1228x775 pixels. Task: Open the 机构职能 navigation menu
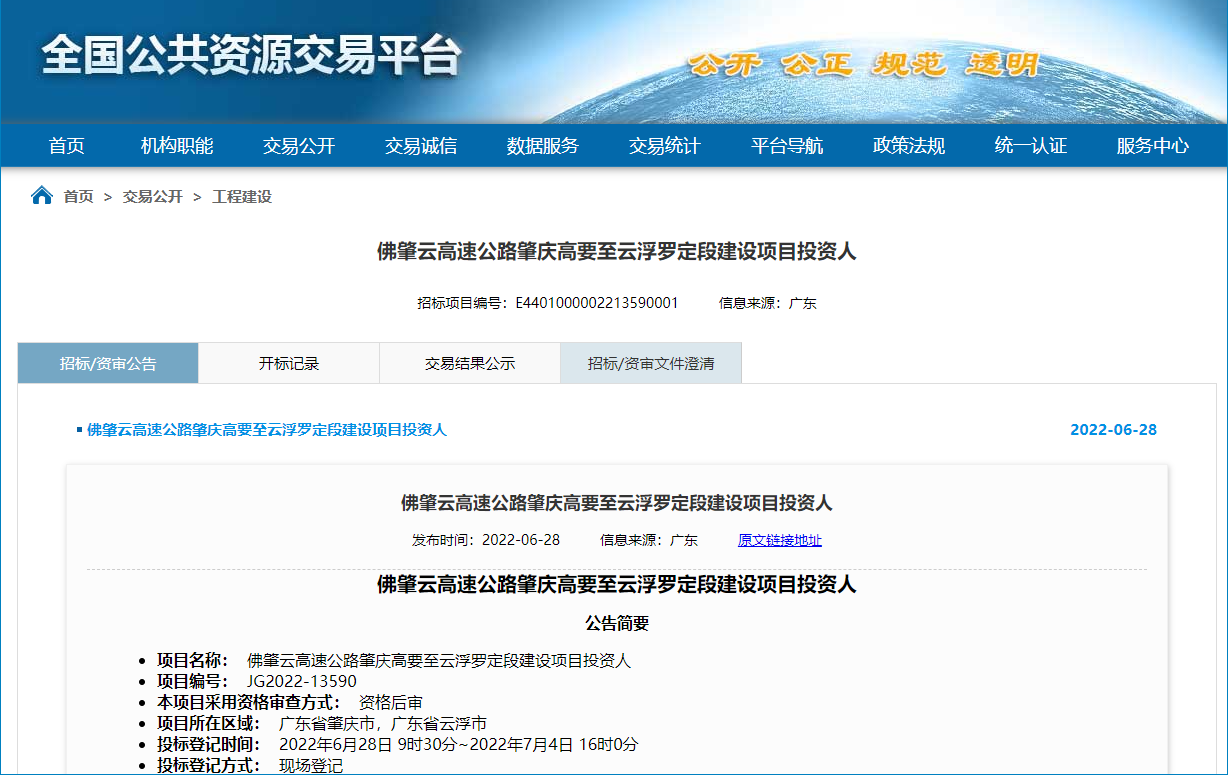pyautogui.click(x=177, y=146)
